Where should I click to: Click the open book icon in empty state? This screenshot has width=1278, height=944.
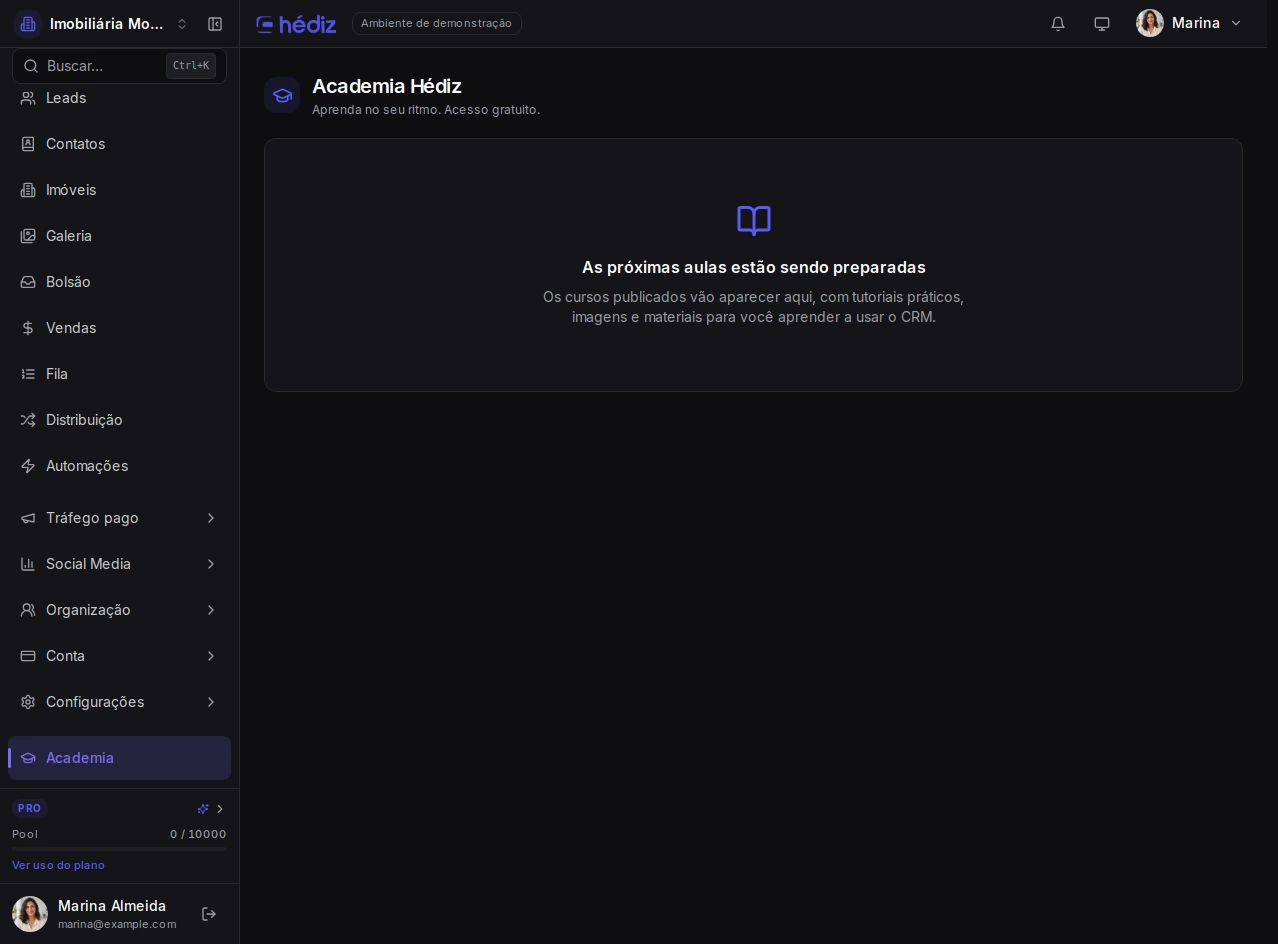[x=754, y=220]
